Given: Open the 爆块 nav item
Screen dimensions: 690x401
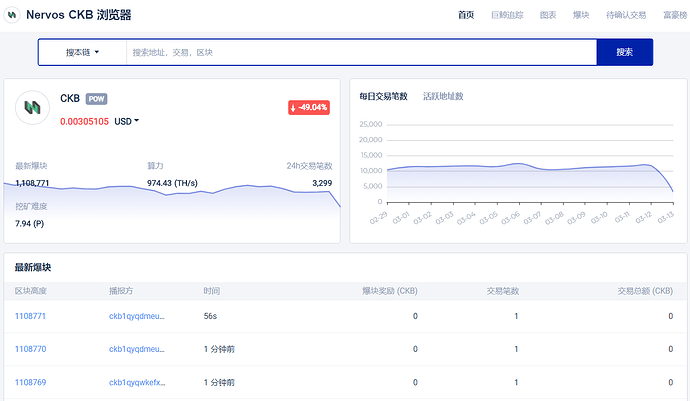Looking at the screenshot, I should 581,15.
